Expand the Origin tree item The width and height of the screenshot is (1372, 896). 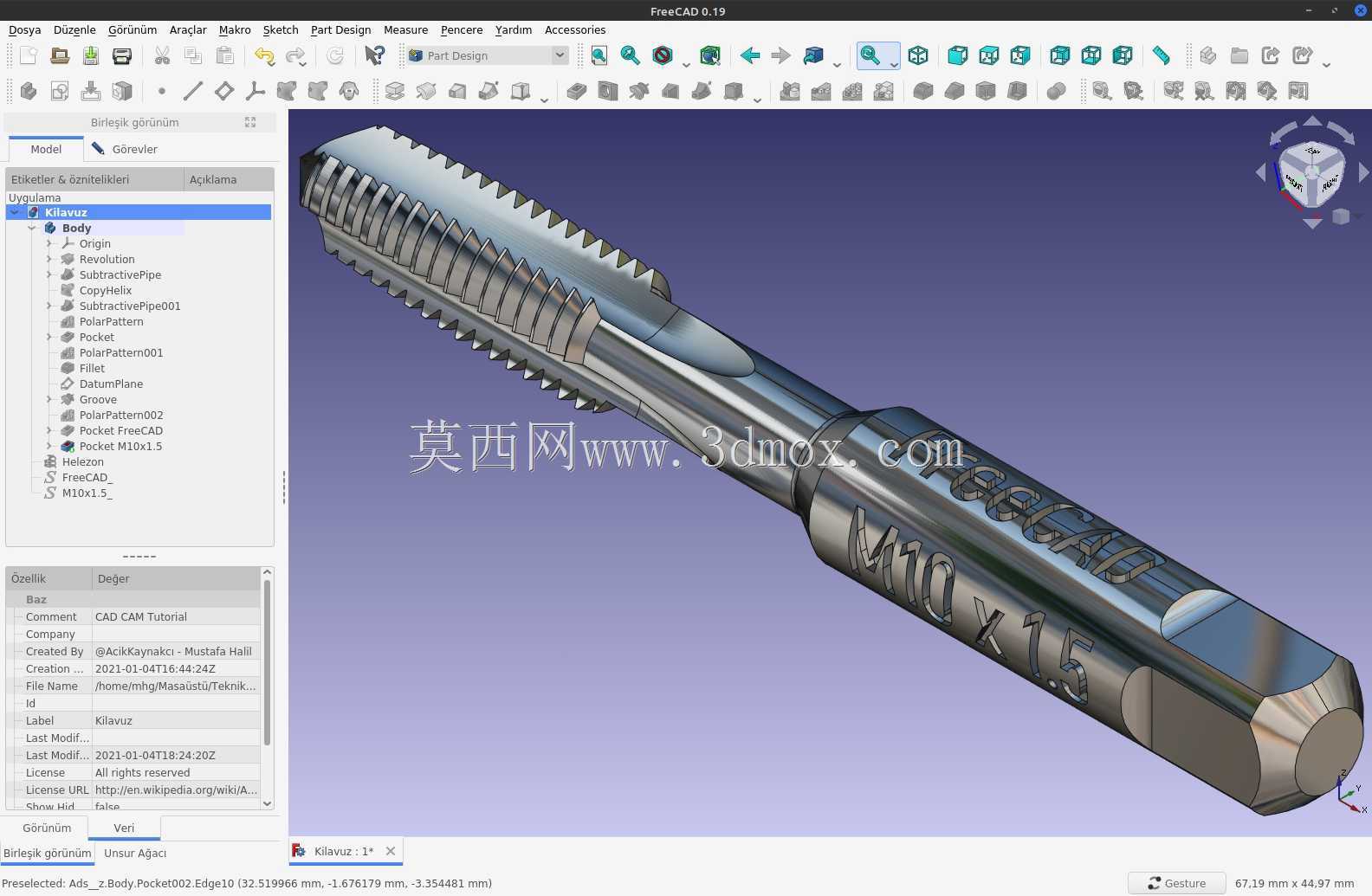[x=49, y=243]
